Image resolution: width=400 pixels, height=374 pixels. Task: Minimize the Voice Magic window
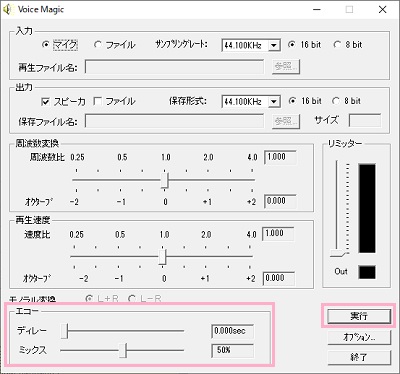[x=317, y=10]
